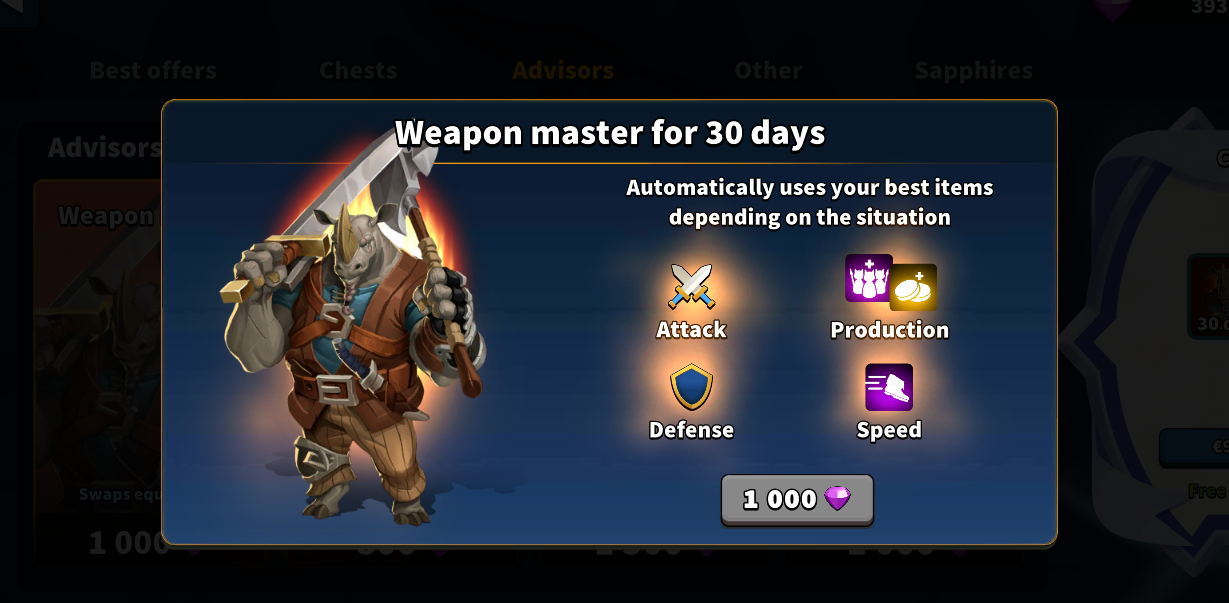Image resolution: width=1229 pixels, height=603 pixels.
Task: Open the Chests tab
Action: click(358, 71)
